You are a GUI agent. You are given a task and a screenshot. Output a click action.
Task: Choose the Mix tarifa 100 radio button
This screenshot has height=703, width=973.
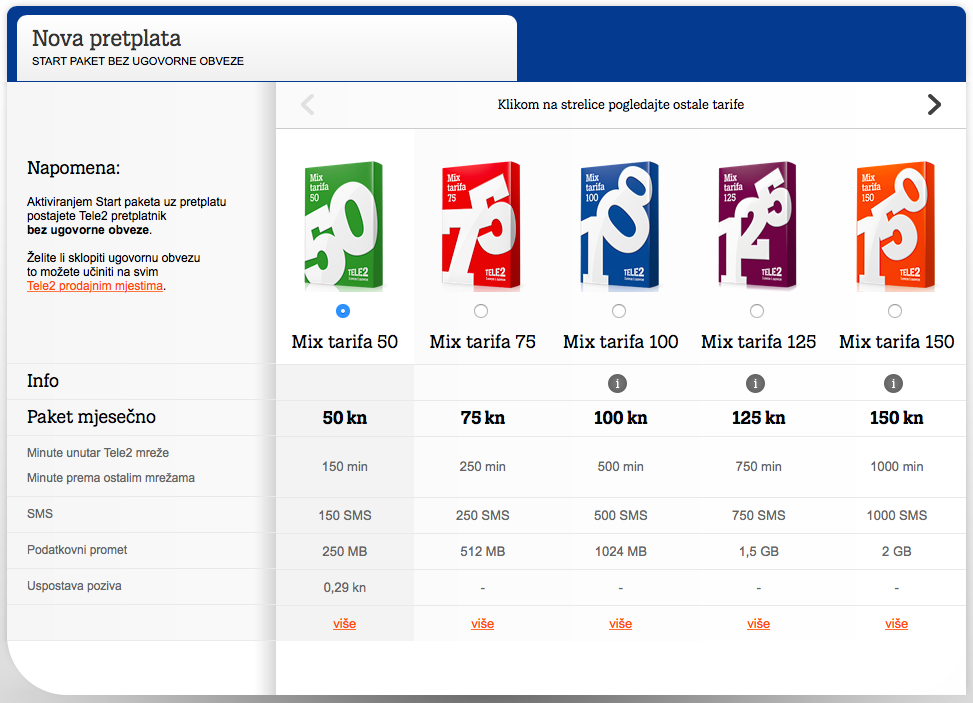619,311
